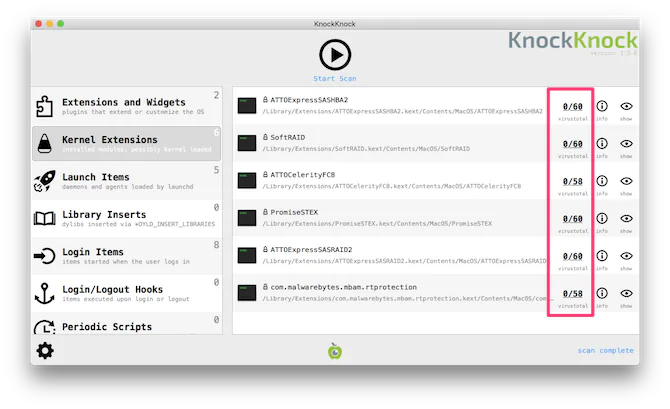Screen dimensions: 670x409
Task: Click the SoftRAID file thumbnail
Action: click(247, 143)
